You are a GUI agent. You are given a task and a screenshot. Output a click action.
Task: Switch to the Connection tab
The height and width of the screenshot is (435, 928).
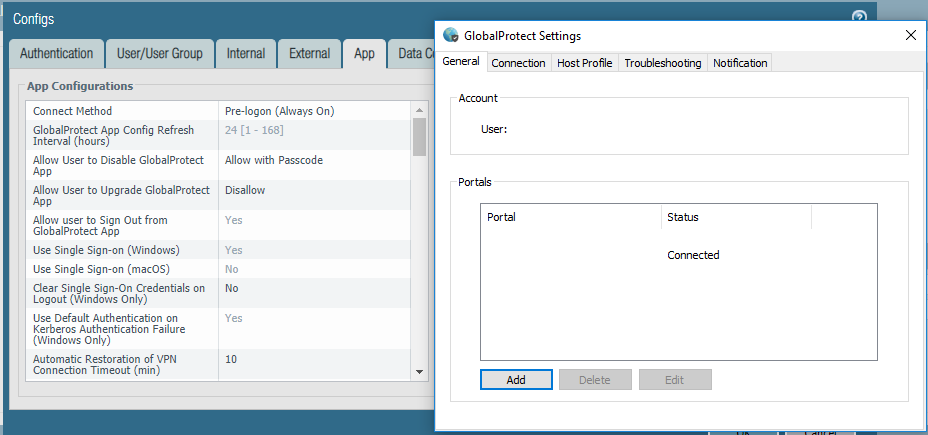(518, 63)
